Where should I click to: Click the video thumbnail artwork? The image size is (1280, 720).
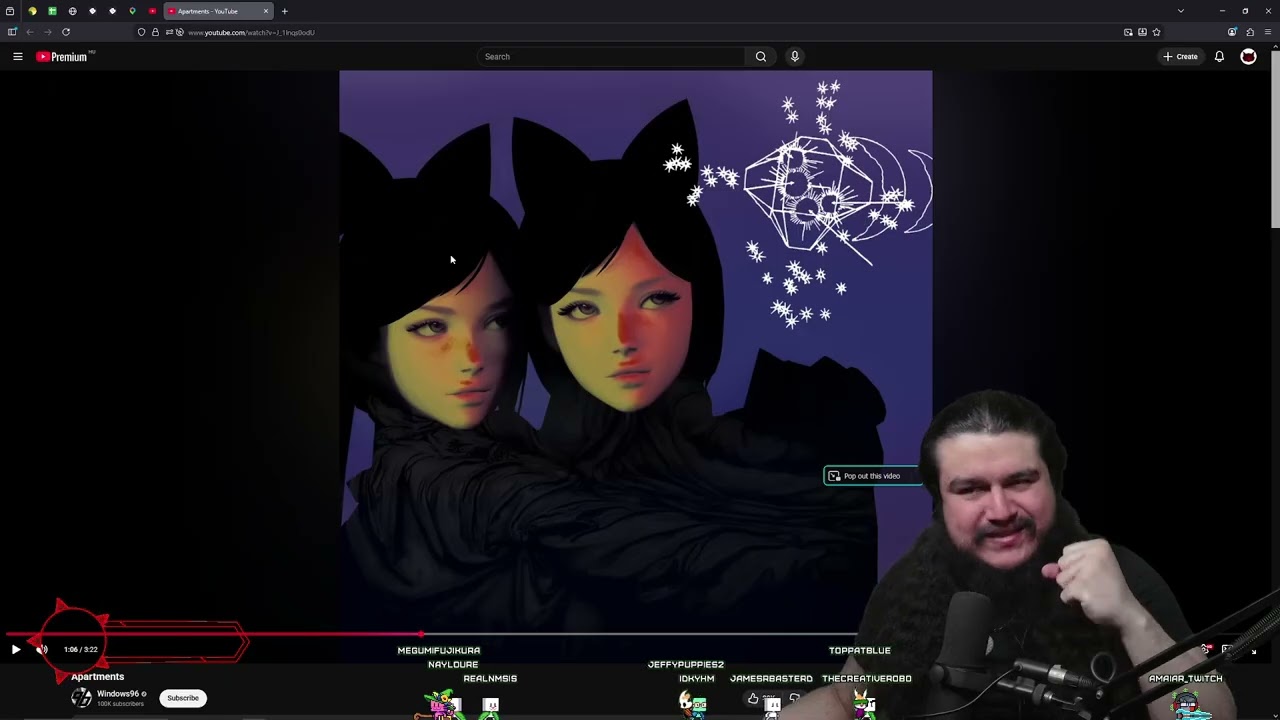(x=635, y=350)
